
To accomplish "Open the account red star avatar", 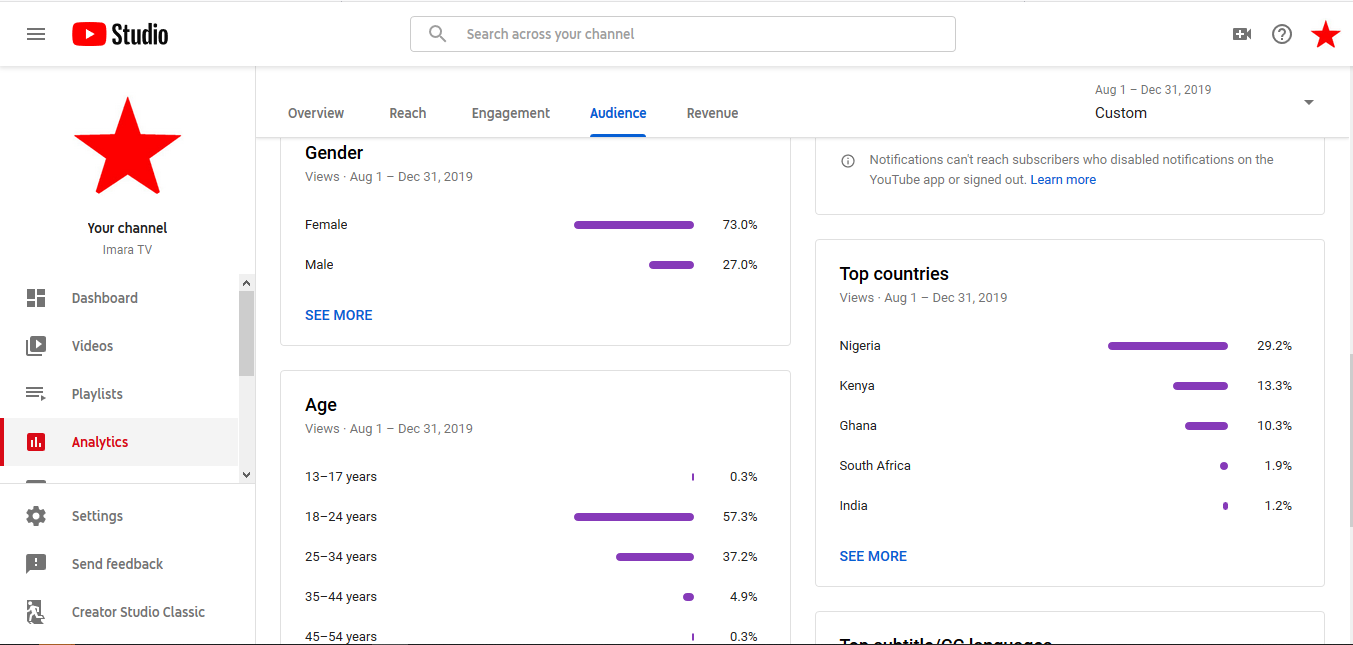I will click(x=1326, y=34).
